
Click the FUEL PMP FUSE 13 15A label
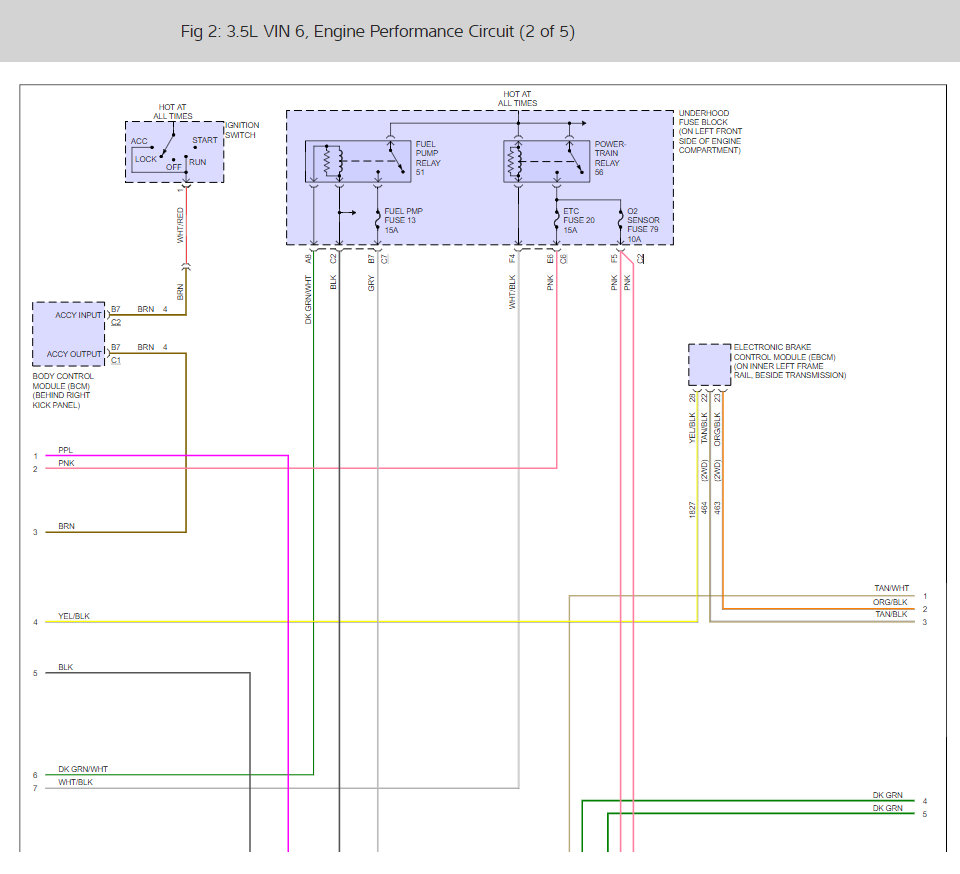(x=403, y=220)
